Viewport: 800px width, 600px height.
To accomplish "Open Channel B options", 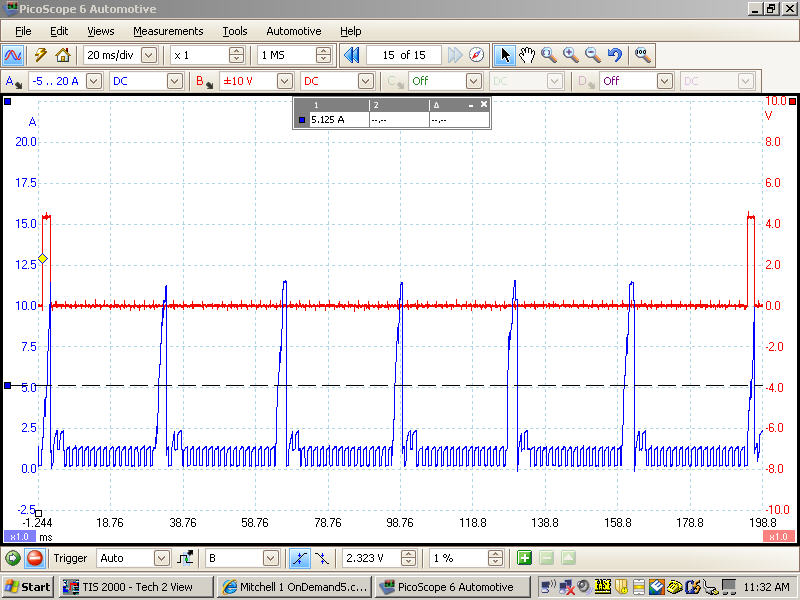I will pyautogui.click(x=204, y=81).
